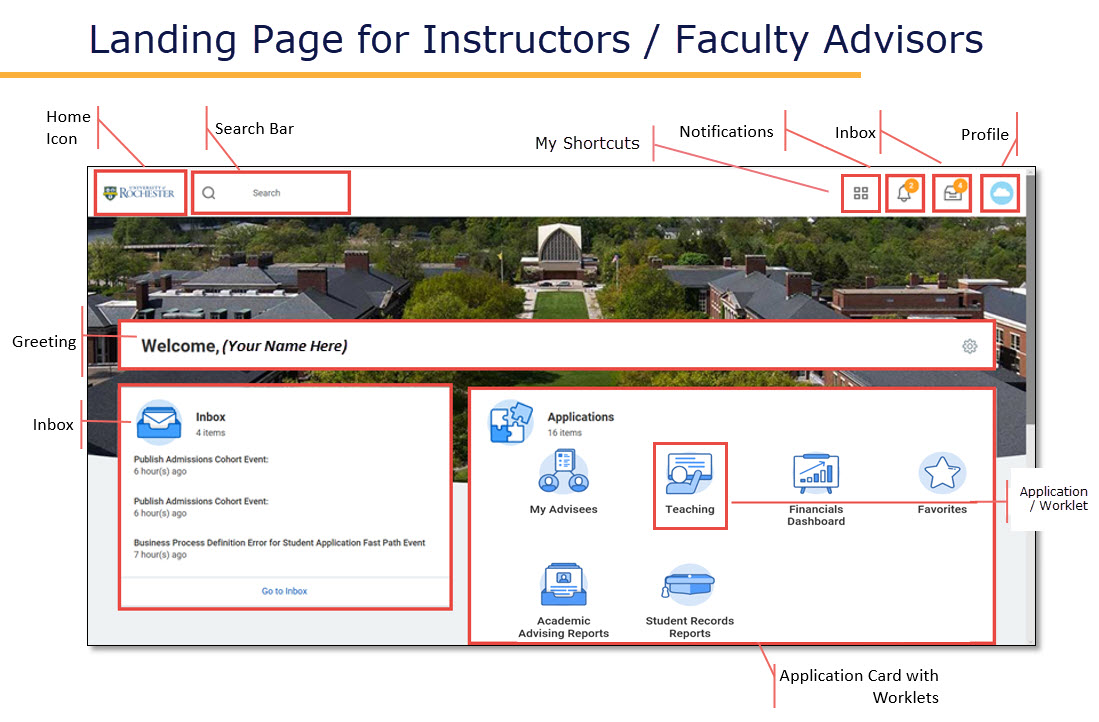Viewport: 1099px width, 722px height.
Task: Click the Applications puzzle icon
Action: [511, 422]
